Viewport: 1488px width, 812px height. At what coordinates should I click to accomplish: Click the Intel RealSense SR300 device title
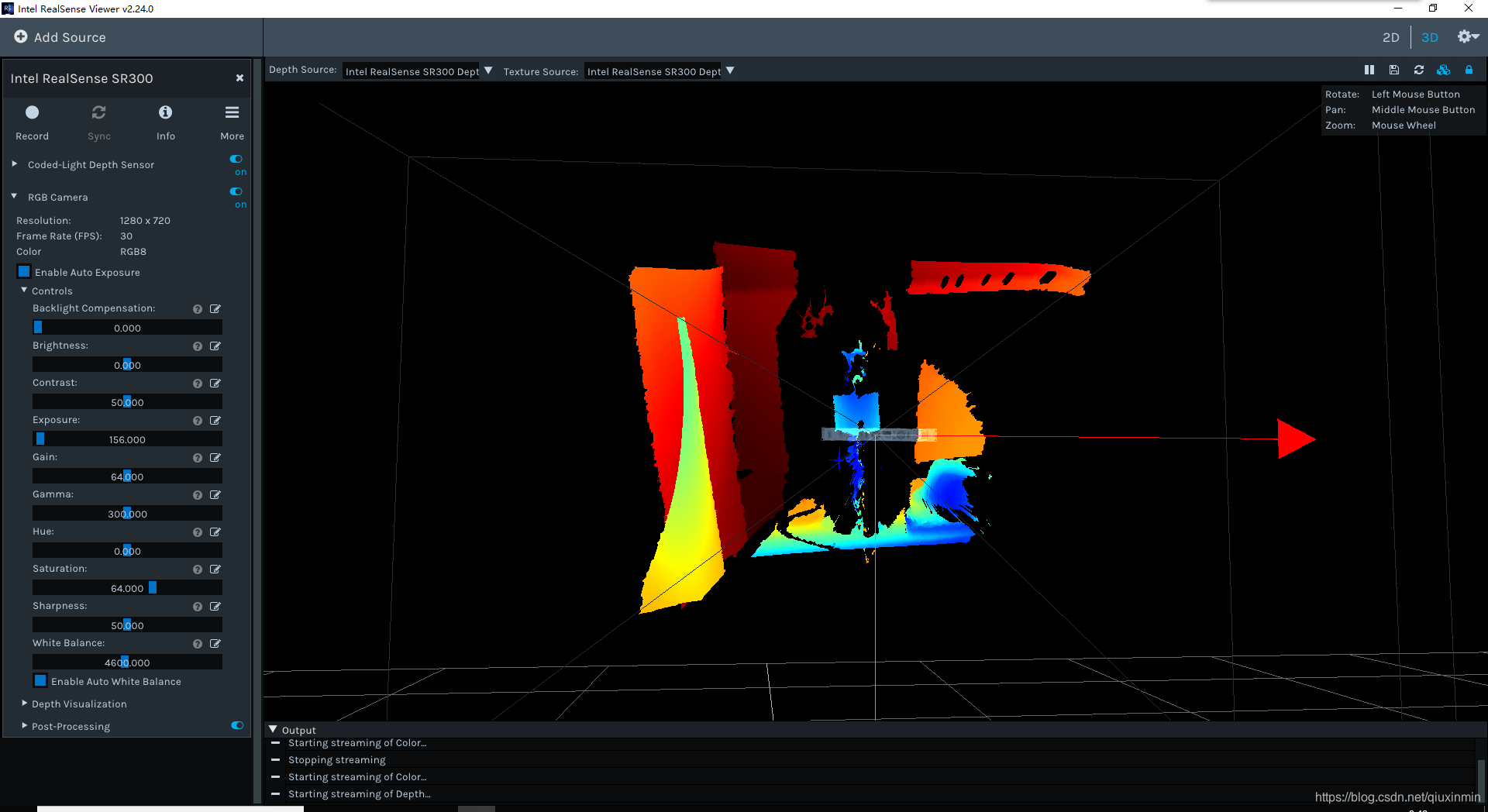[81, 78]
